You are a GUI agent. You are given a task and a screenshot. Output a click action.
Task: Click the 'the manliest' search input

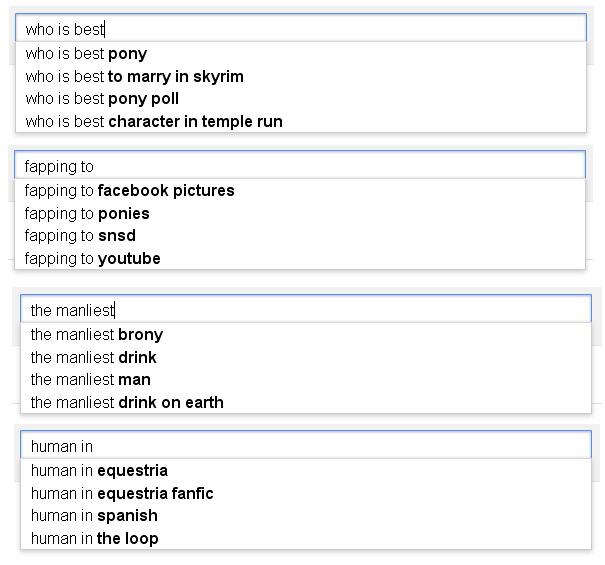click(305, 310)
